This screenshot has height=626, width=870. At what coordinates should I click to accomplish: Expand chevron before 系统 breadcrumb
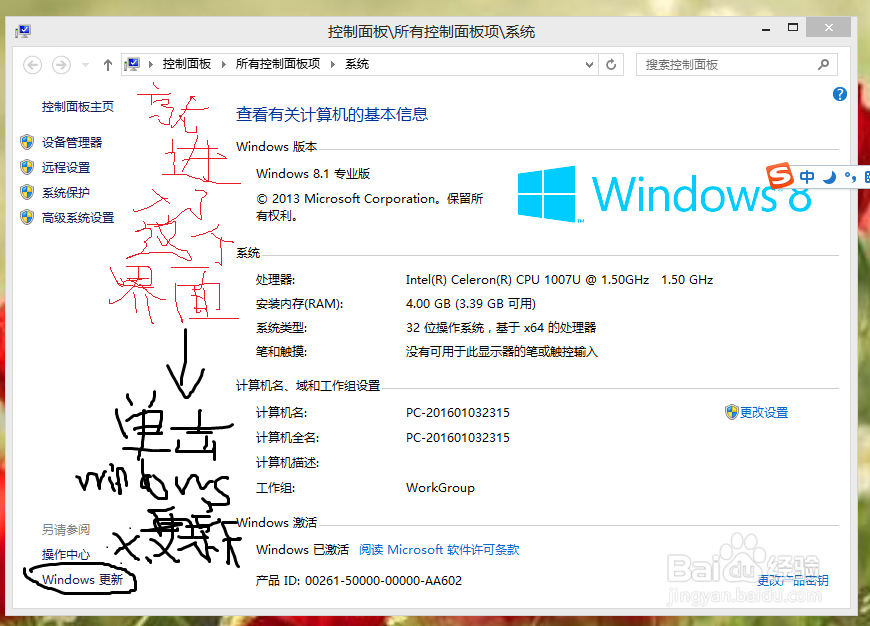point(332,64)
